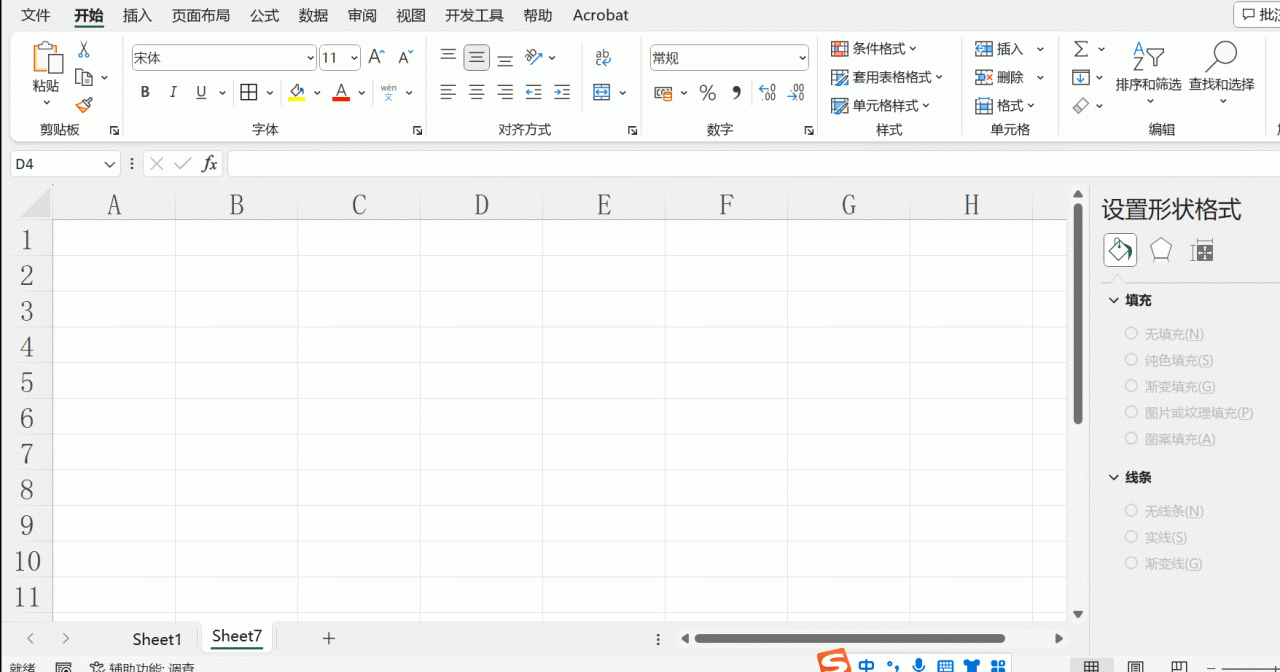Image resolution: width=1280 pixels, height=672 pixels.
Task: Decrease decimal places
Action: tap(796, 93)
